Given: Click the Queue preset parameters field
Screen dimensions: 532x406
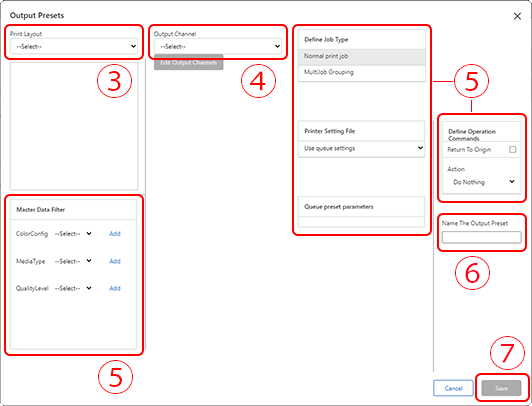Looking at the screenshot, I should (x=361, y=222).
